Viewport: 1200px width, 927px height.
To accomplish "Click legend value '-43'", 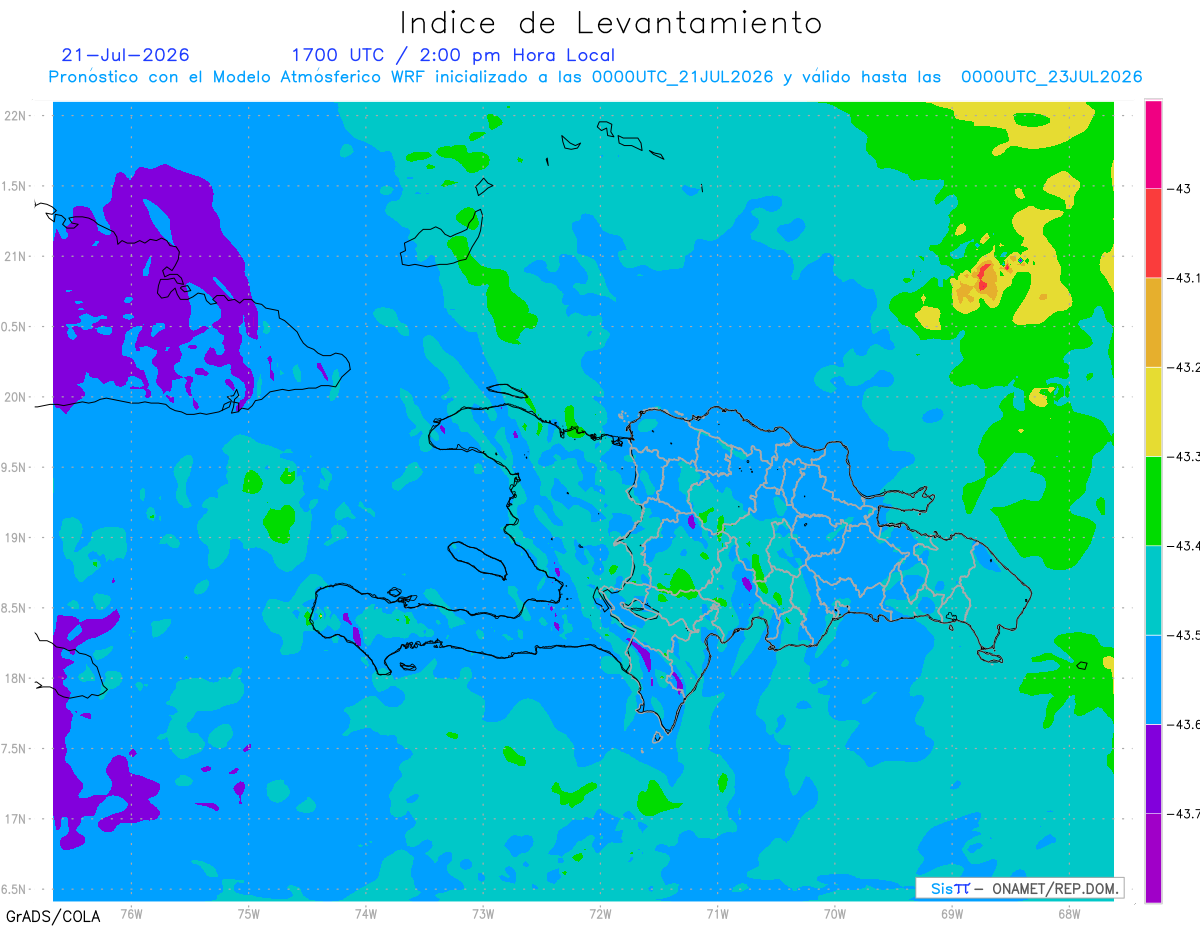I will pos(1180,189).
